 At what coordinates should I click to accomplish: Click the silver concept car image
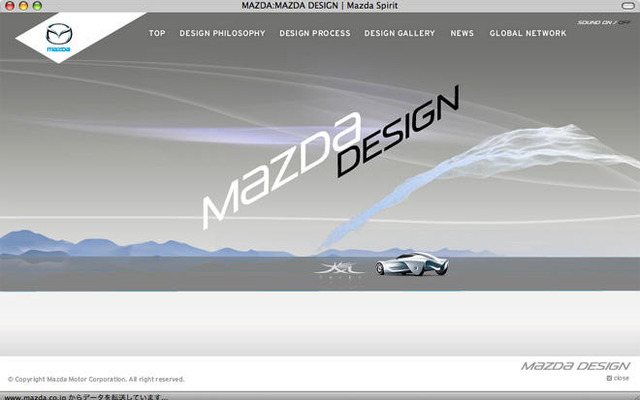[x=412, y=264]
